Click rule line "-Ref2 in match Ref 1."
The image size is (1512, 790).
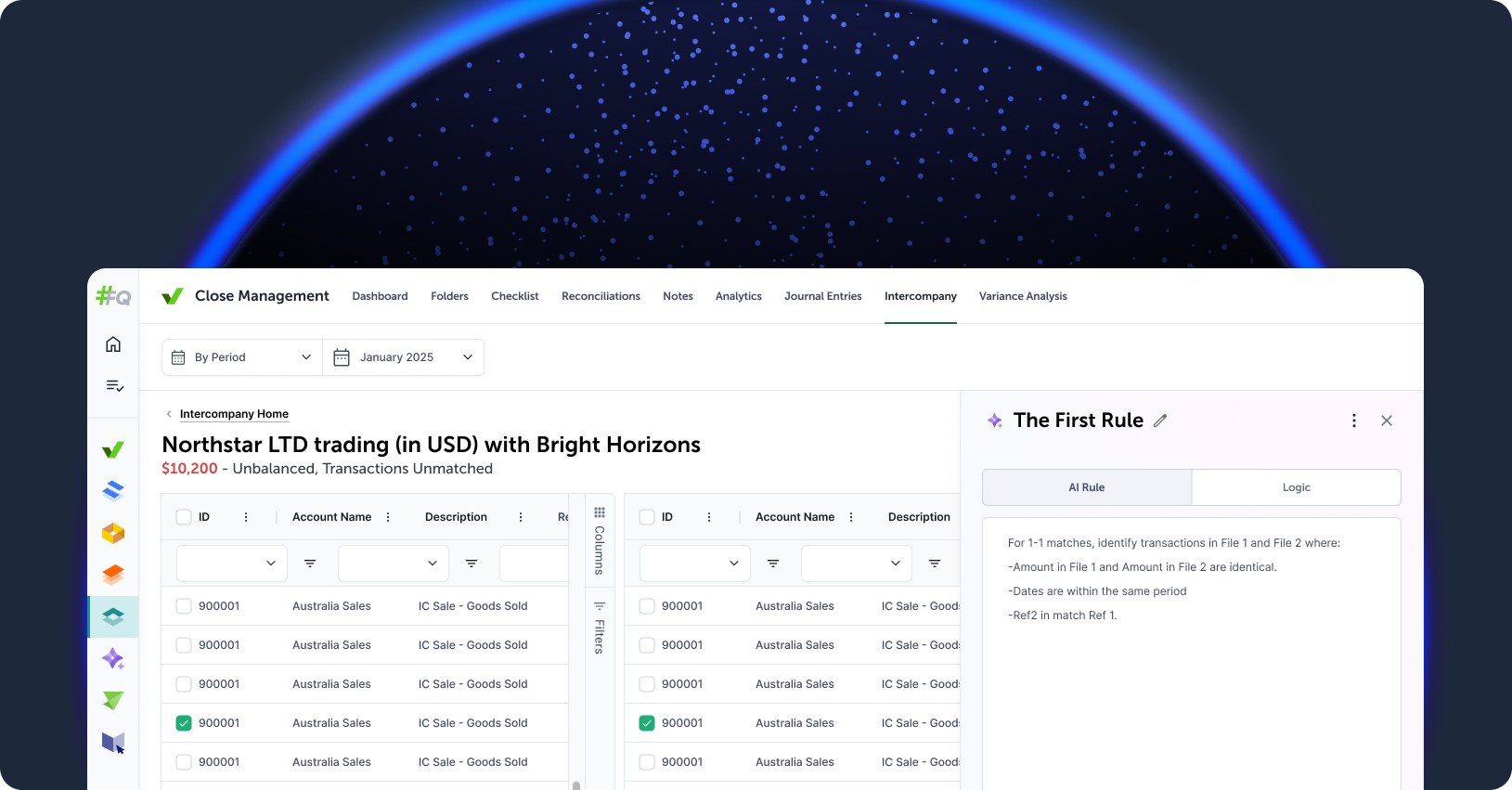1063,615
